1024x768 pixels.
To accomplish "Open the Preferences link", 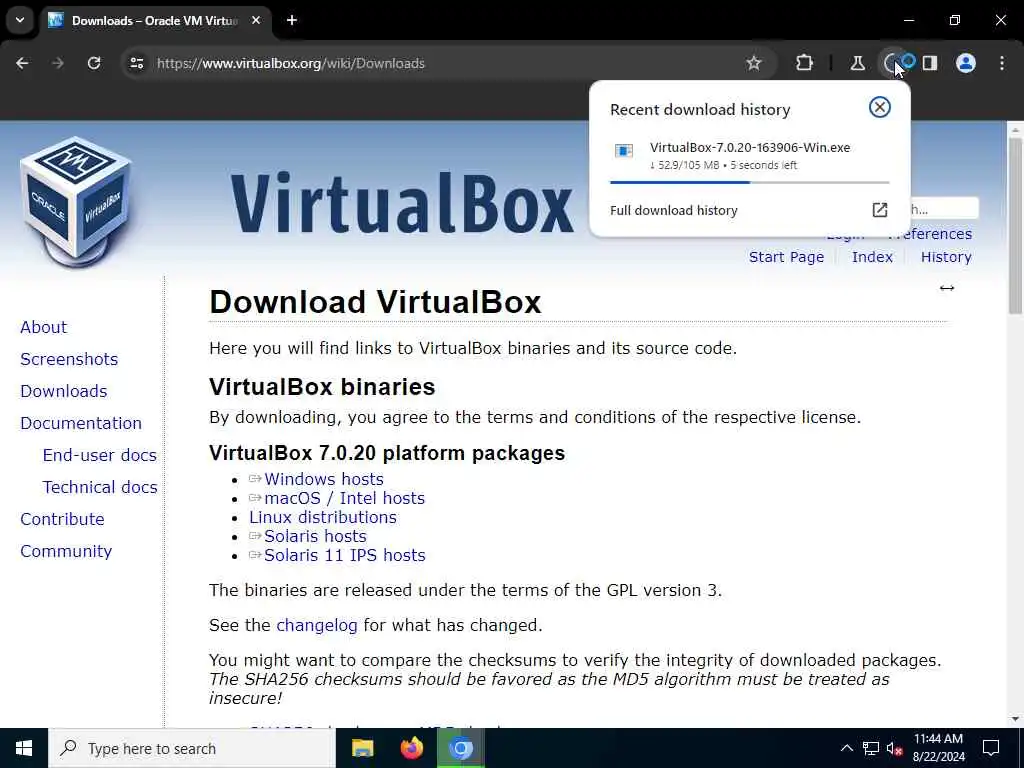I will click(940, 234).
